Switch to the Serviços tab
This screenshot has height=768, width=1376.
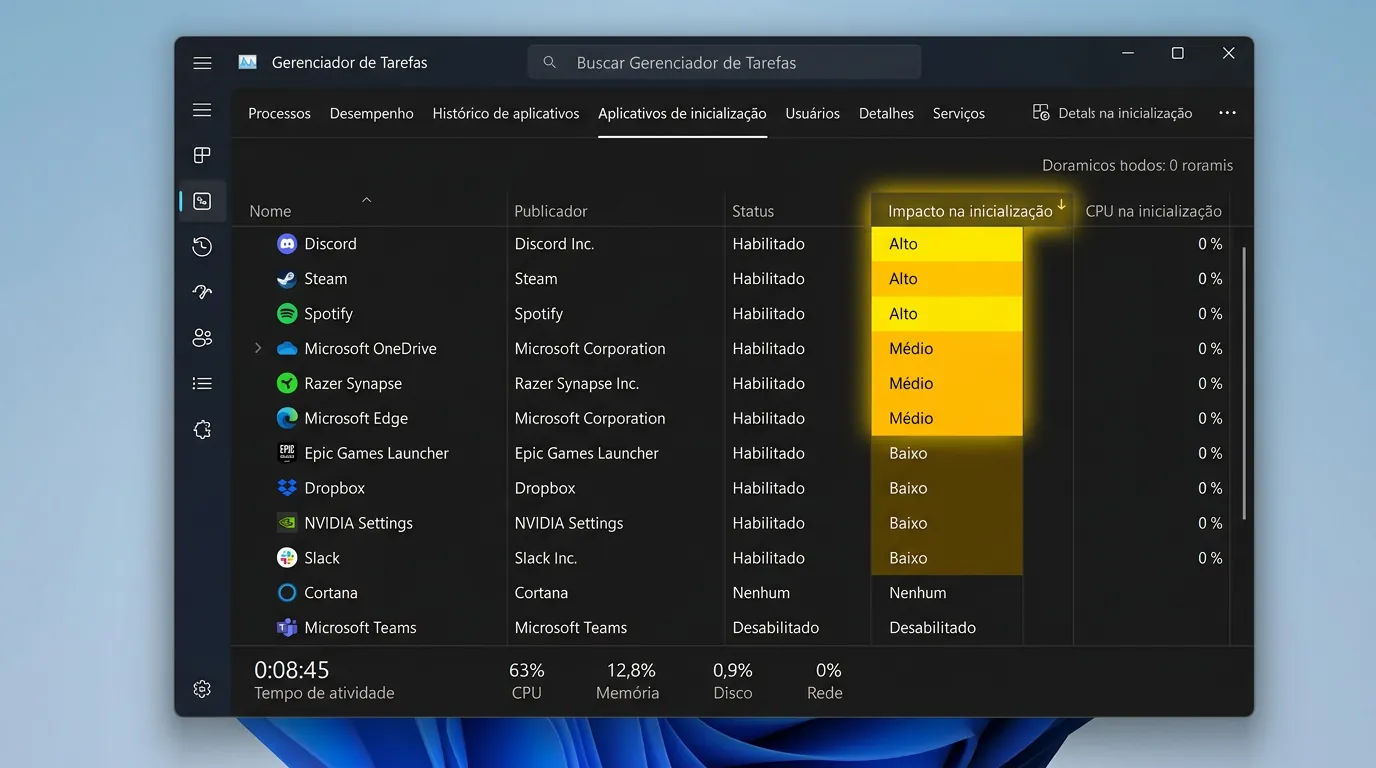(x=959, y=114)
